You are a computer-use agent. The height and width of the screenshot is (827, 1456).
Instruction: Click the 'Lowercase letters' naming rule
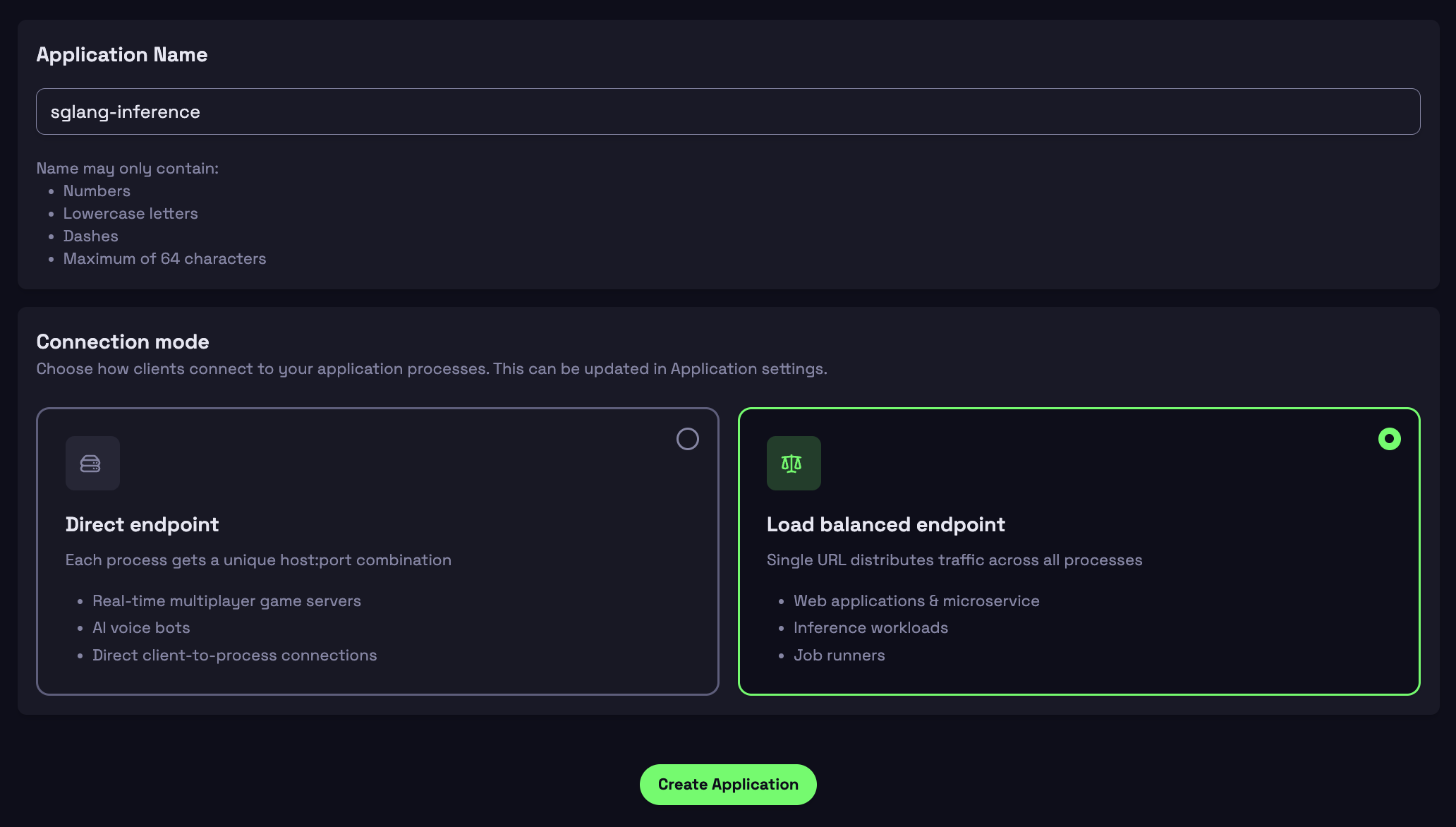[131, 213]
